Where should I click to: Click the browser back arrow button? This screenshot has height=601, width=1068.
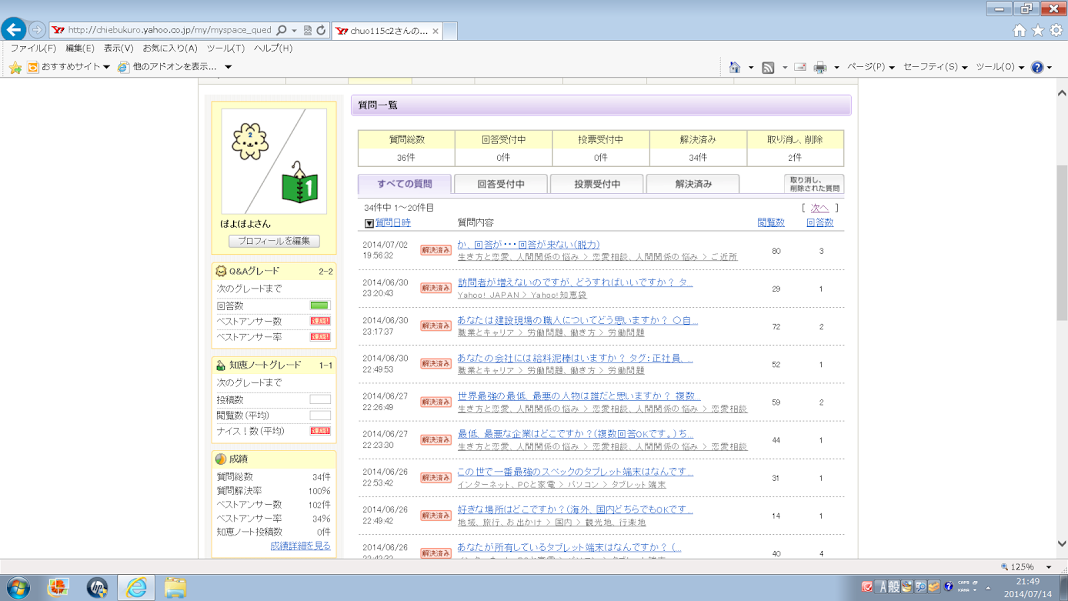click(x=14, y=30)
